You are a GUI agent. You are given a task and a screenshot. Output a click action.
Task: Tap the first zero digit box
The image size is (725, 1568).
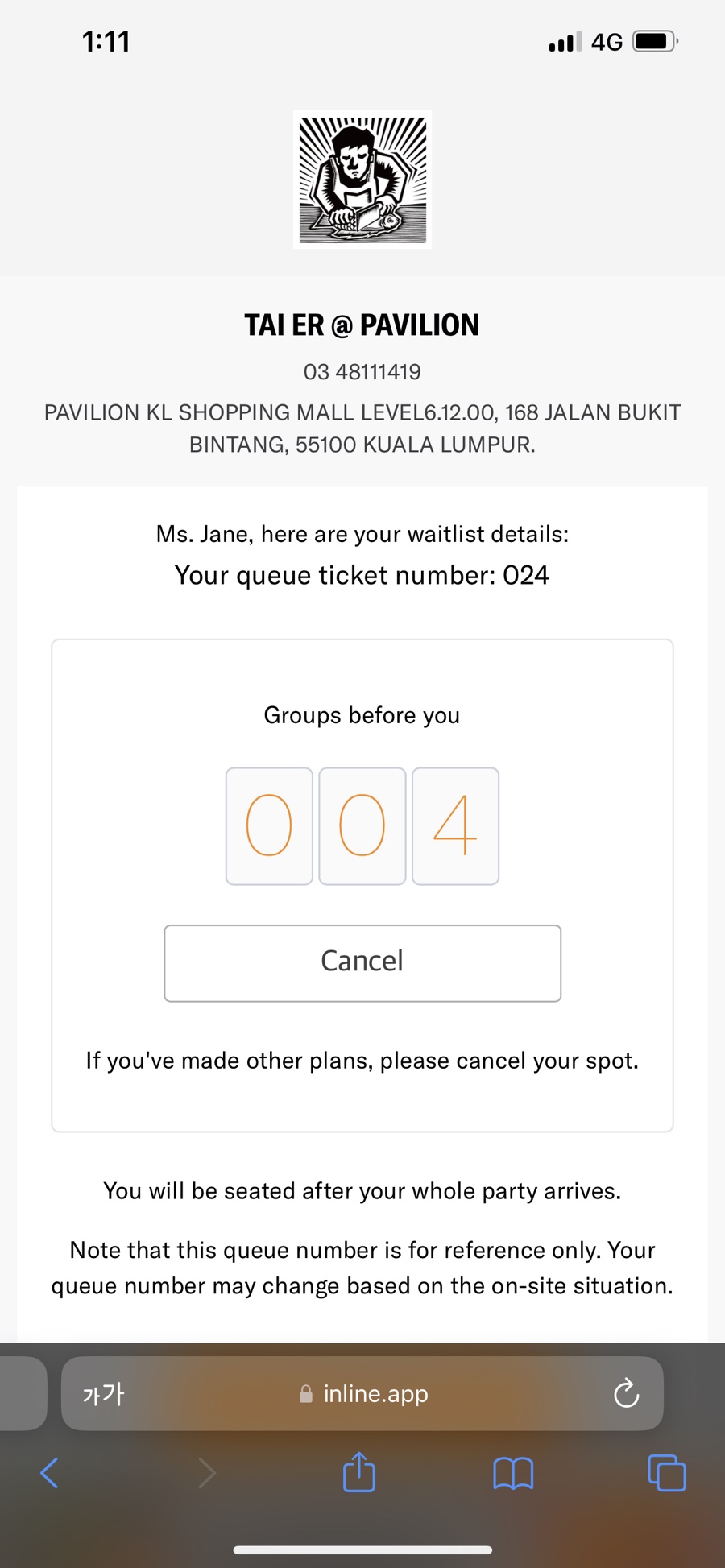[x=269, y=826]
